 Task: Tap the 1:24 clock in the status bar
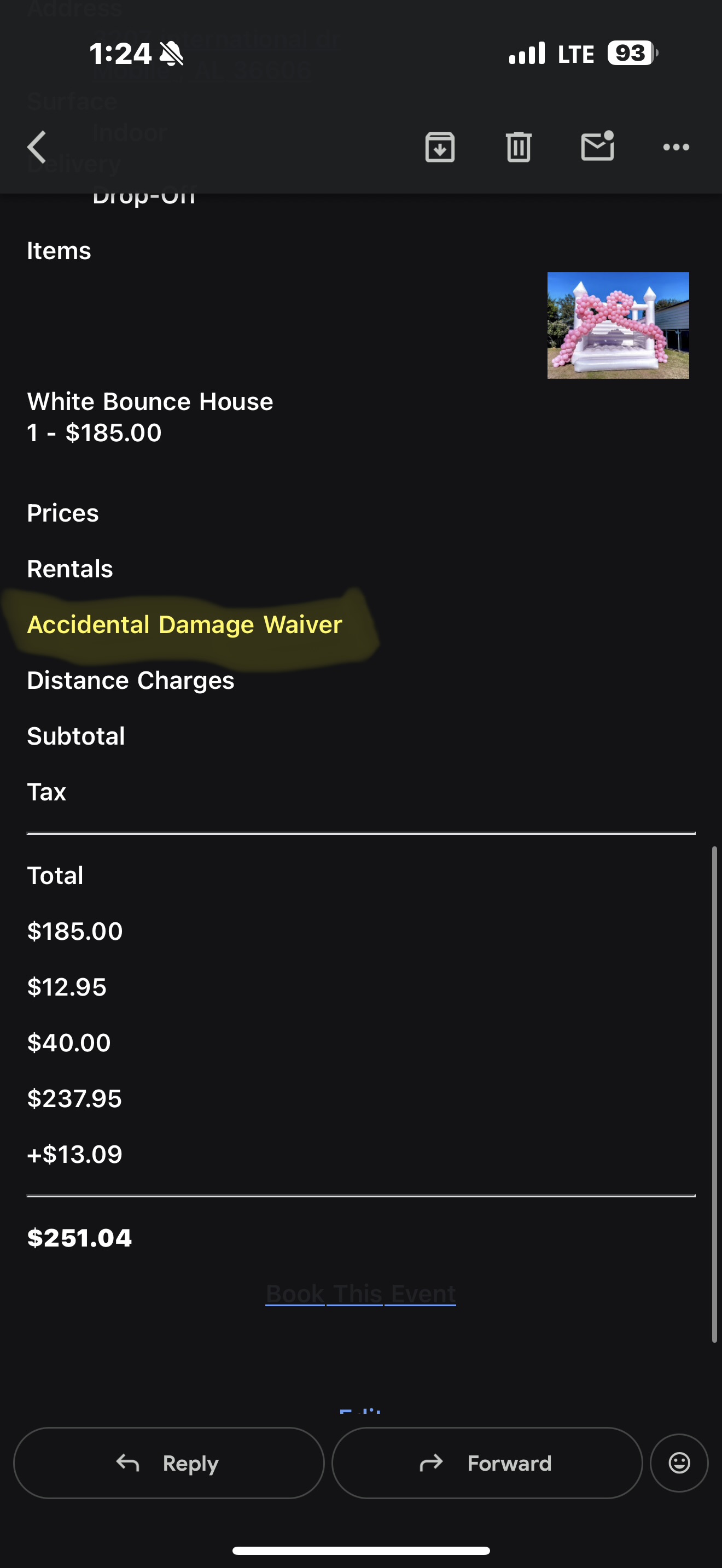click(120, 54)
